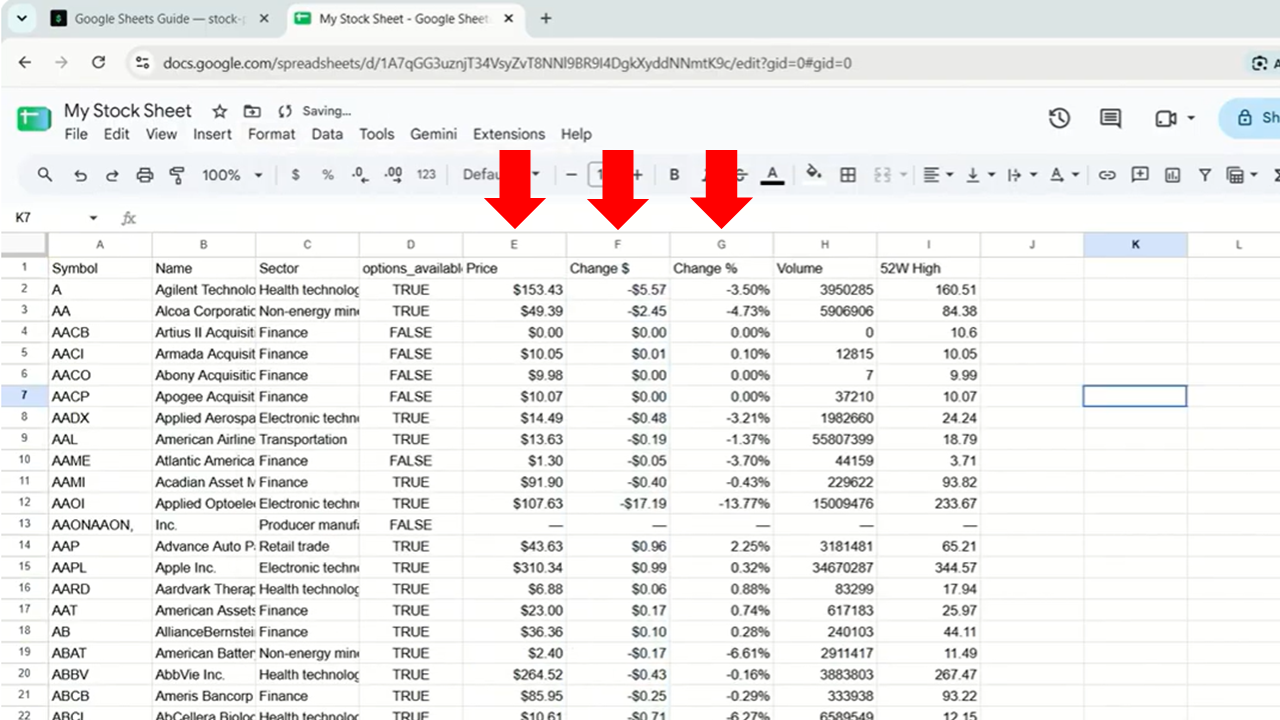
Task: Decrease decimal places
Action: tap(360, 175)
